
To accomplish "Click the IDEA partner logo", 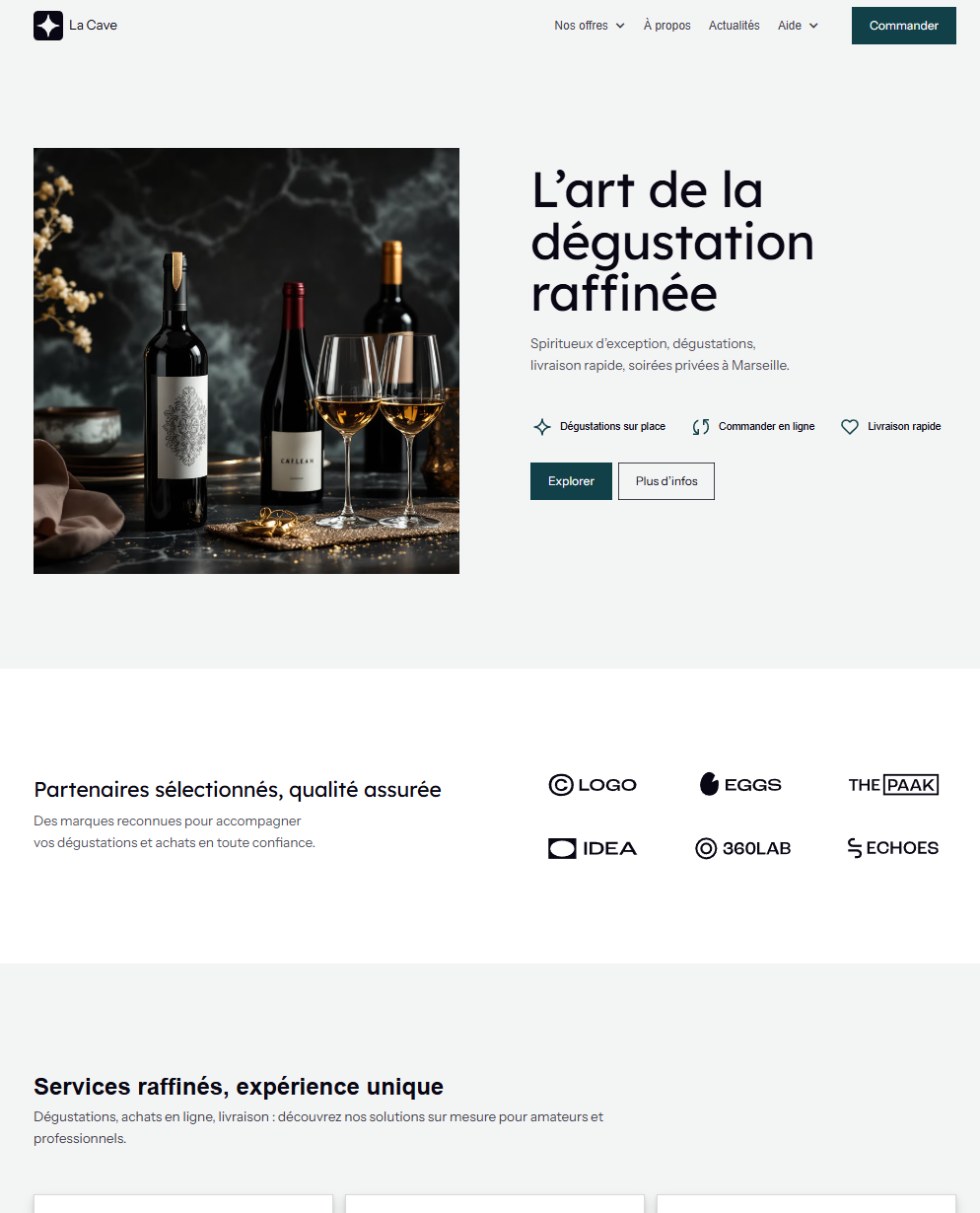I will (593, 848).
